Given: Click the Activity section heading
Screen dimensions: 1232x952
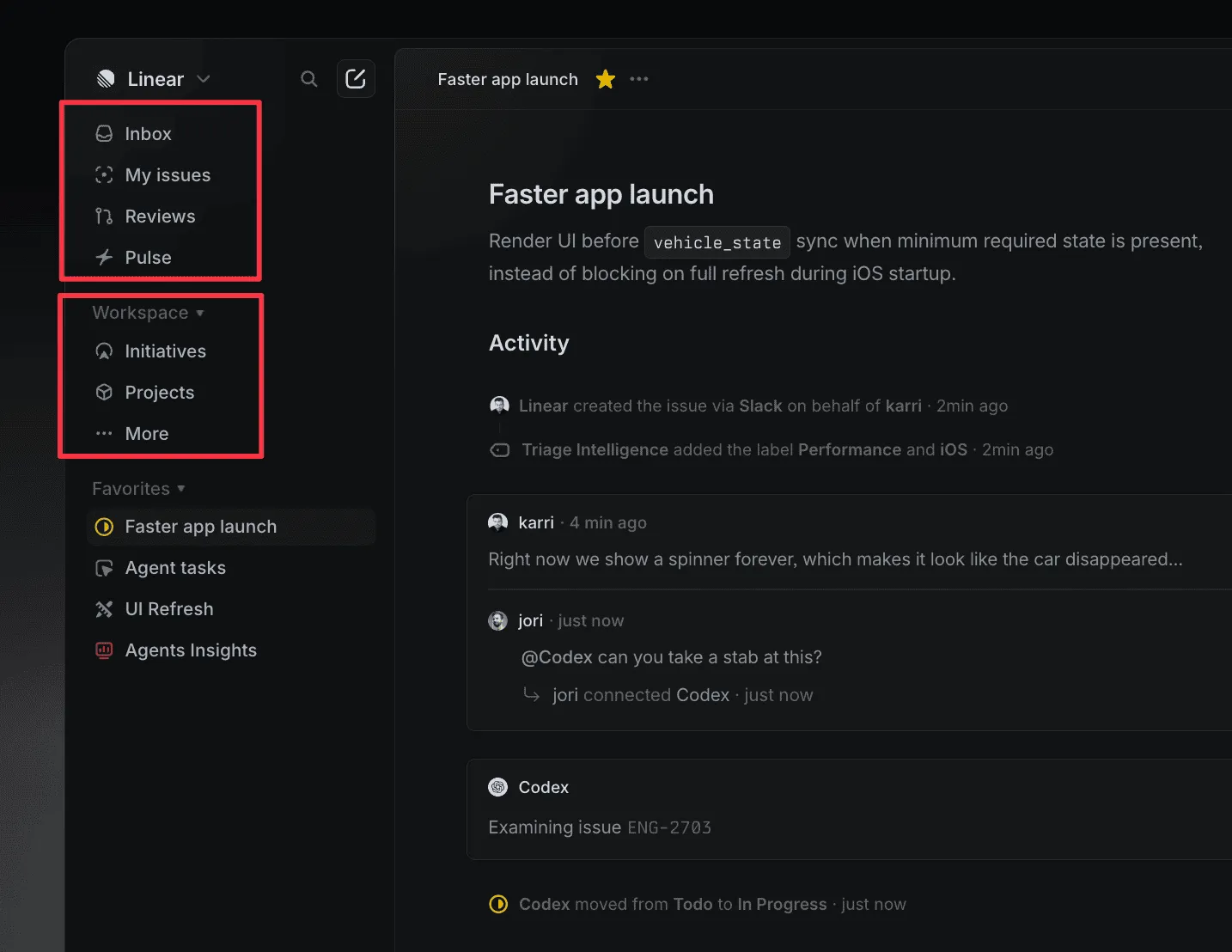Looking at the screenshot, I should click(x=529, y=343).
